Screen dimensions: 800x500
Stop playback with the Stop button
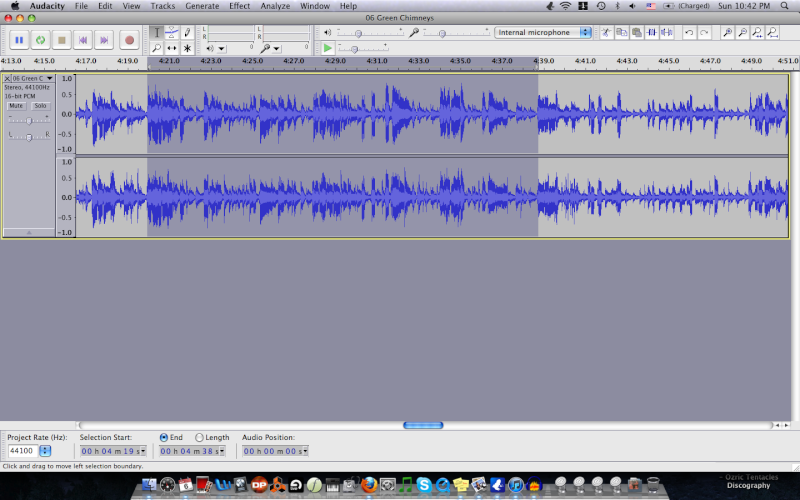62,40
